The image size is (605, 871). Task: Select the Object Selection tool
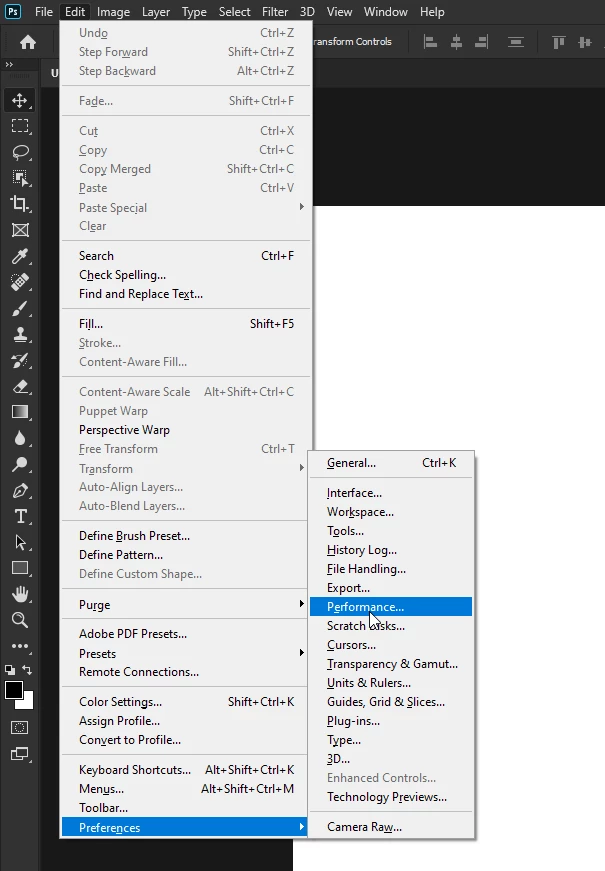pyautogui.click(x=20, y=178)
